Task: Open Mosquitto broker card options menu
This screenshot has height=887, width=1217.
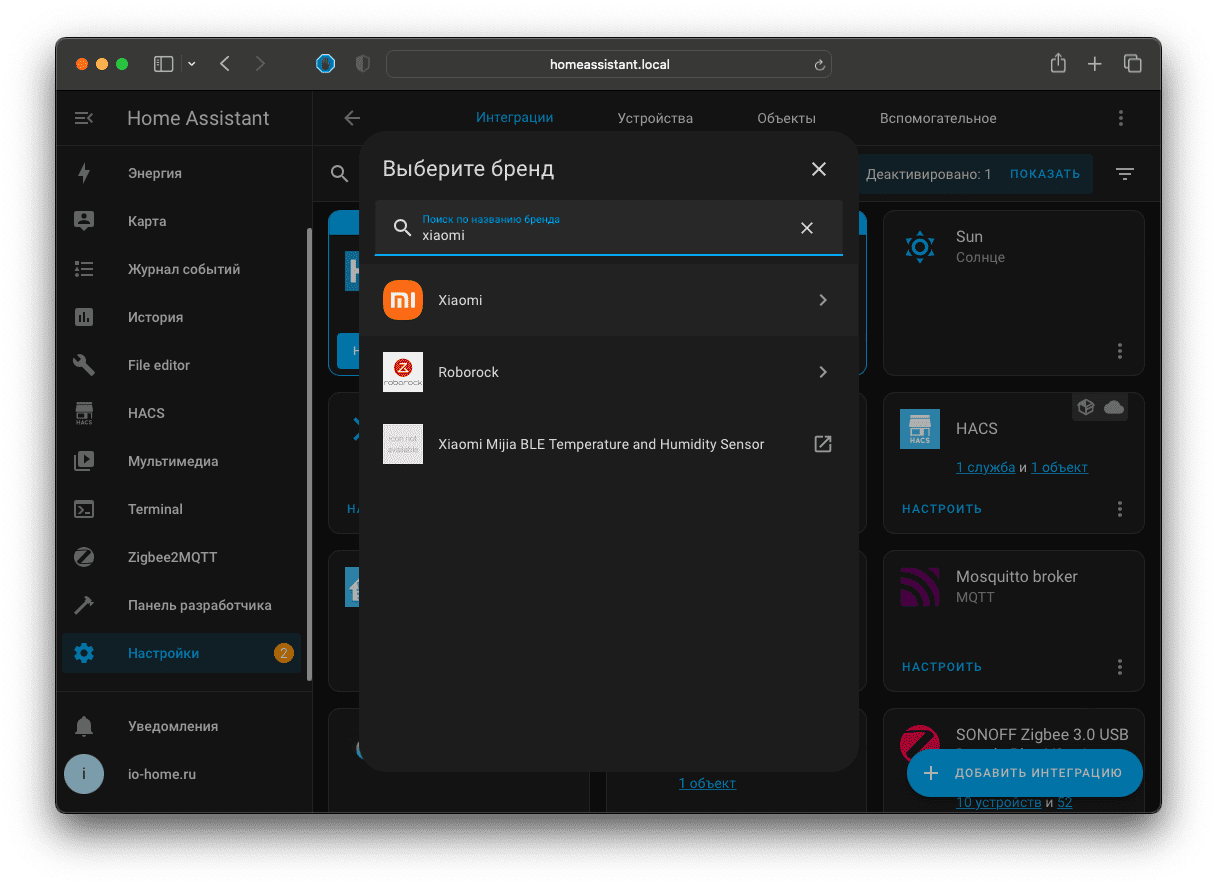Action: tap(1119, 667)
